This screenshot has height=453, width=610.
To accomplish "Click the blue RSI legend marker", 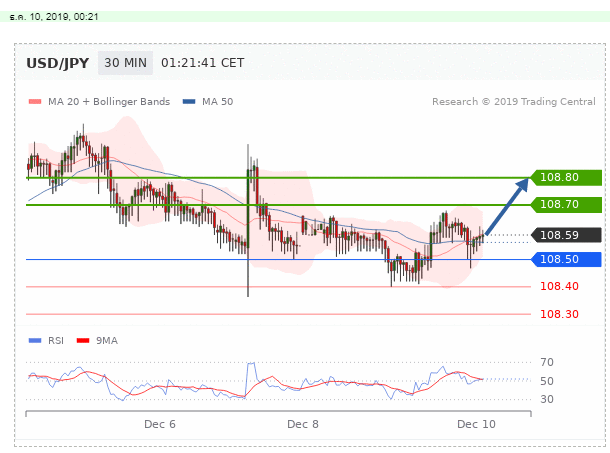I will (x=35, y=341).
